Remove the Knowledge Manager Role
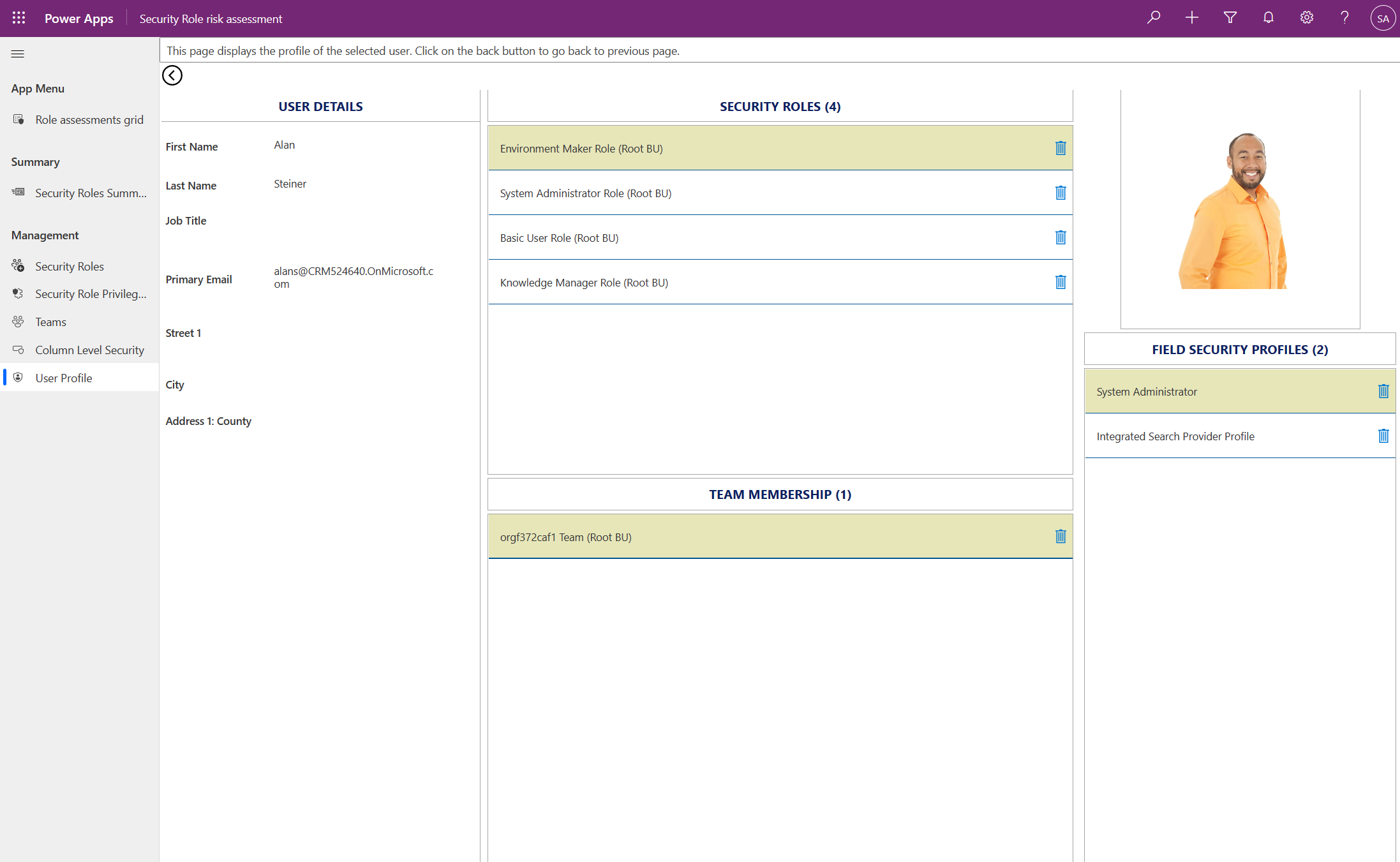Viewport: 1400px width, 862px height. pyautogui.click(x=1061, y=282)
